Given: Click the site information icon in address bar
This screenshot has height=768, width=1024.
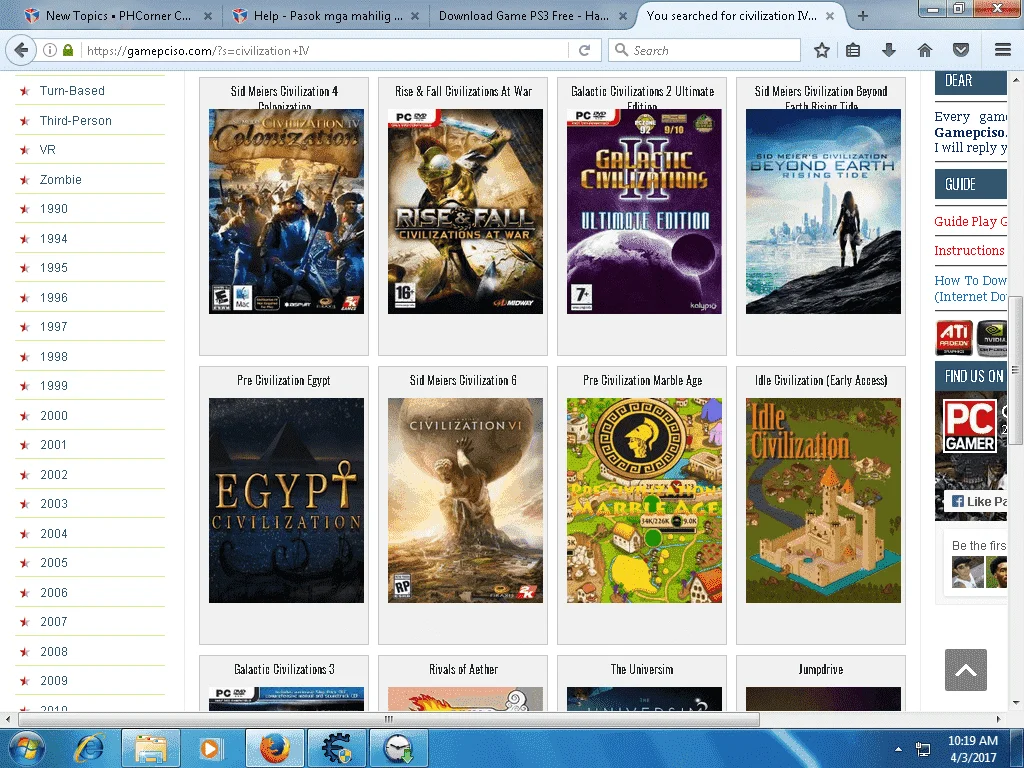Looking at the screenshot, I should pos(50,50).
